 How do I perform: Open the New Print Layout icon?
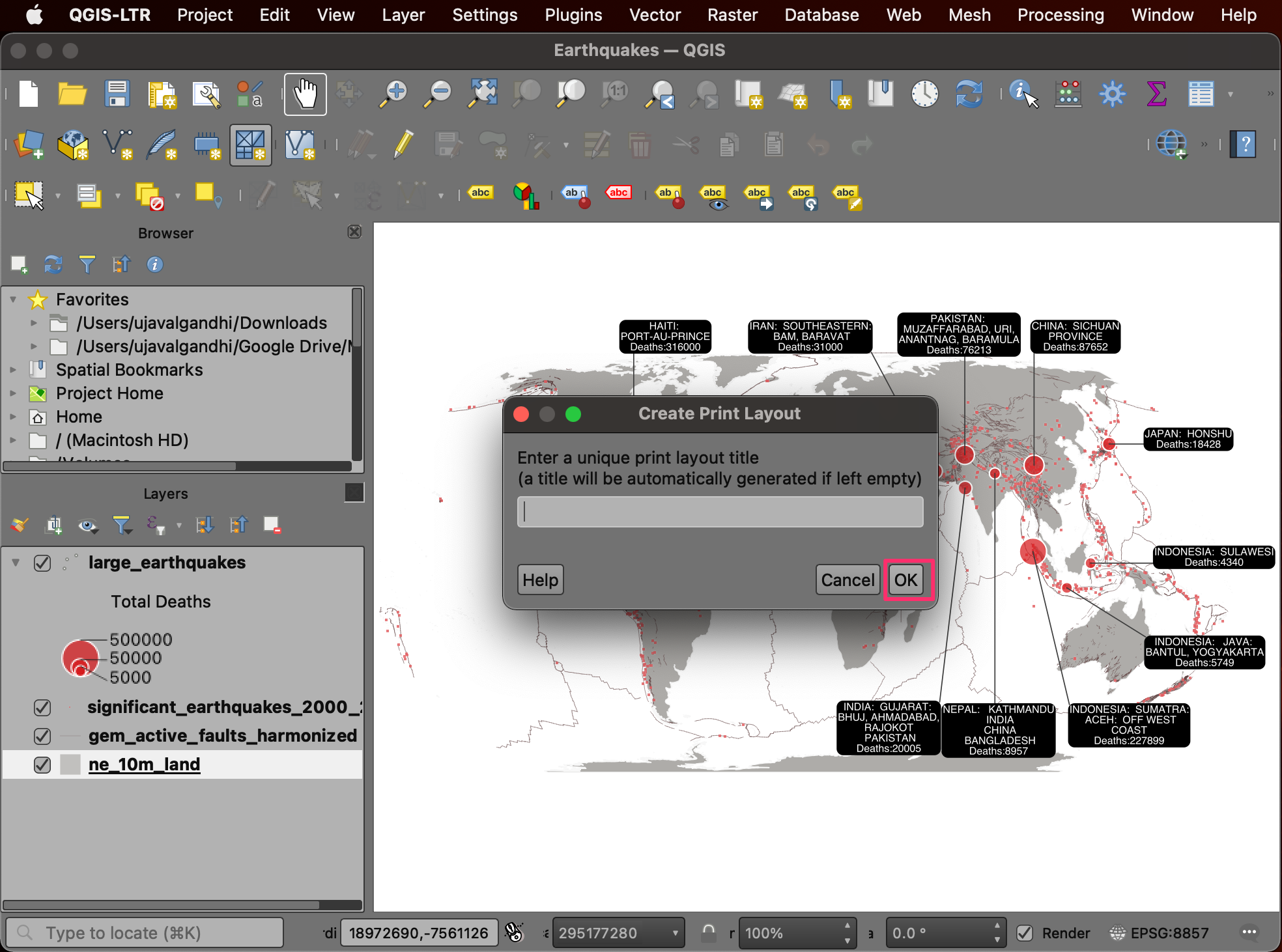click(162, 94)
